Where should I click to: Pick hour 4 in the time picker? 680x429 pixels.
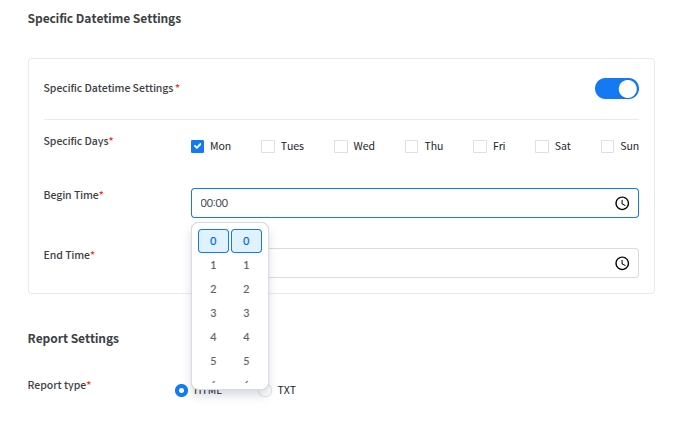(x=213, y=337)
